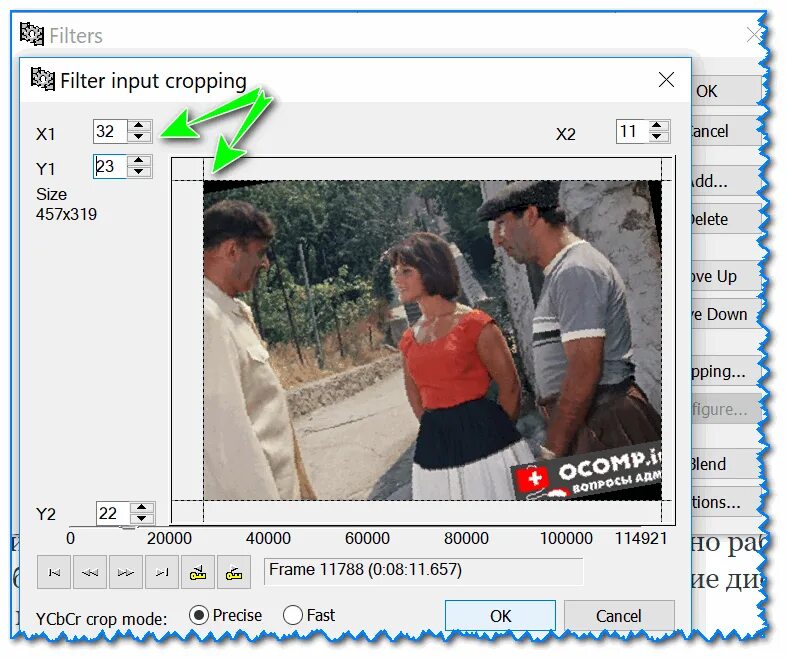This screenshot has width=787, height=659.
Task: Click Cropping... in the Filters window
Action: tap(726, 371)
